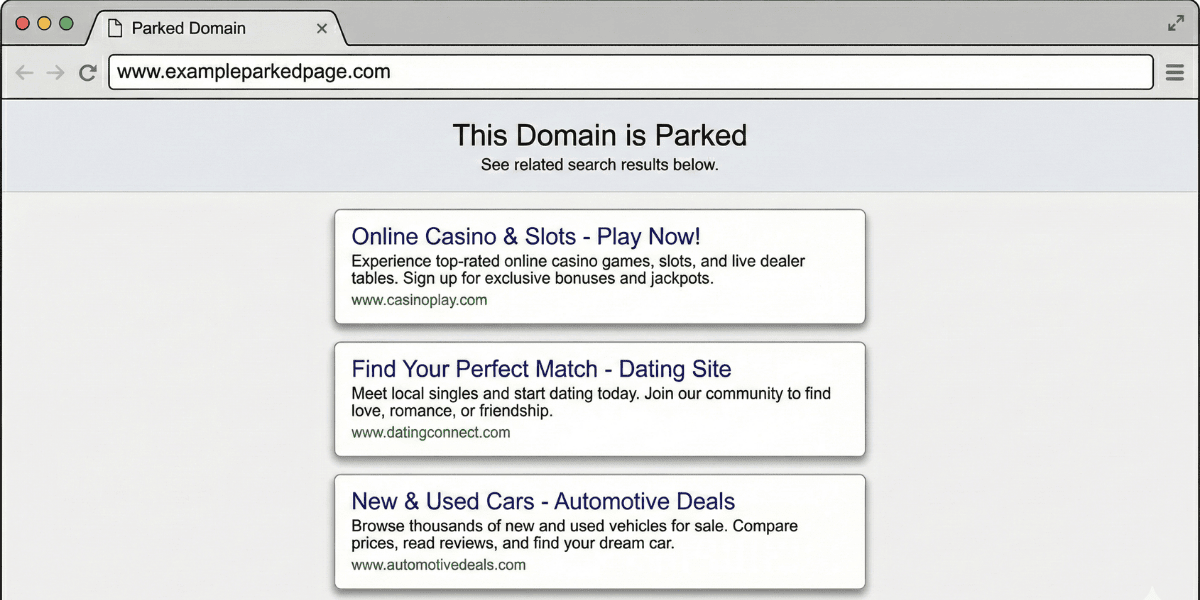Click the www.casinoplay.com URL
This screenshot has height=600, width=1200.
coord(418,299)
